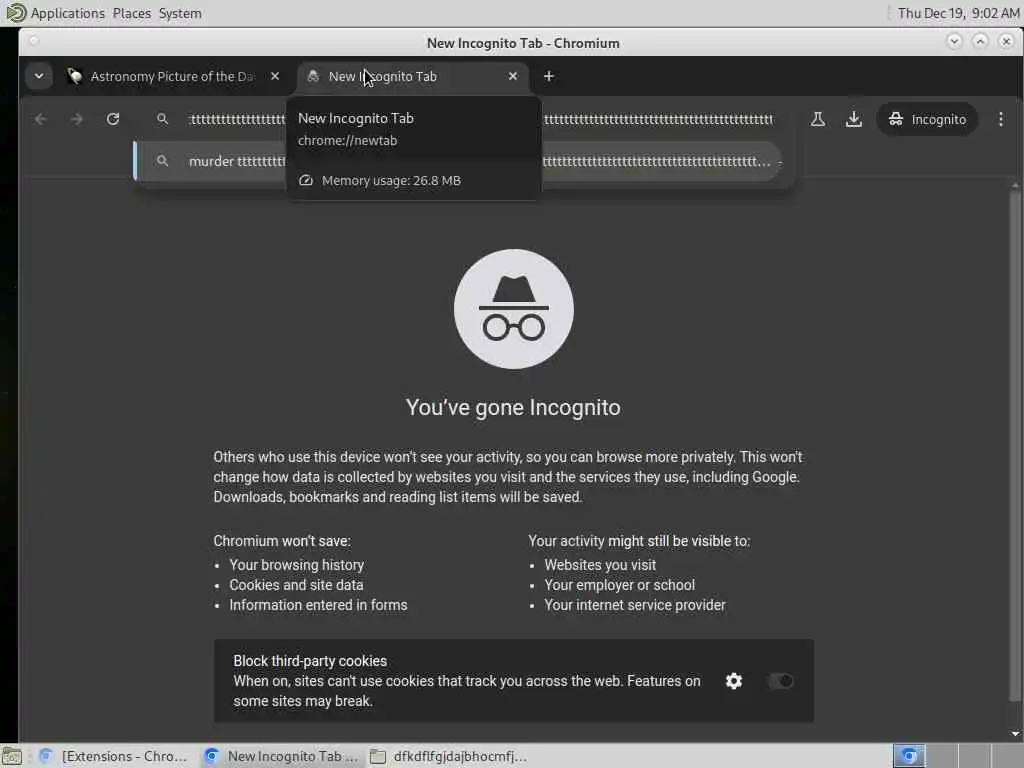Close the Astronomy Picture tab
Viewport: 1024px width, 768px height.
point(275,76)
